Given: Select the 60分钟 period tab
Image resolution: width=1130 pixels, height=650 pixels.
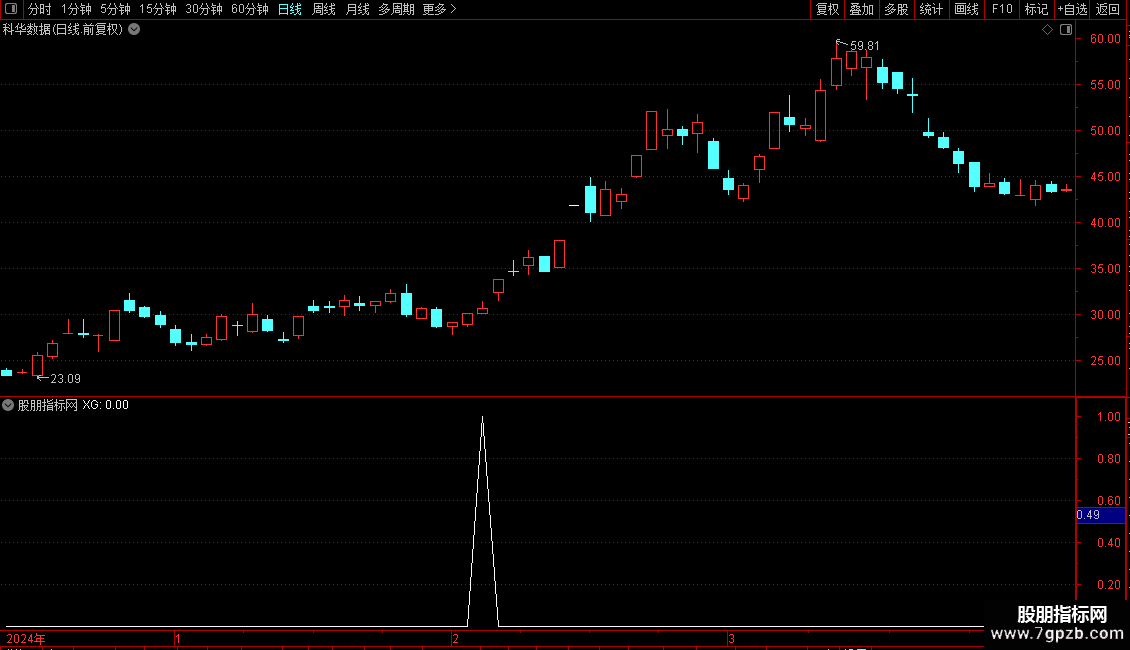Looking at the screenshot, I should (249, 9).
